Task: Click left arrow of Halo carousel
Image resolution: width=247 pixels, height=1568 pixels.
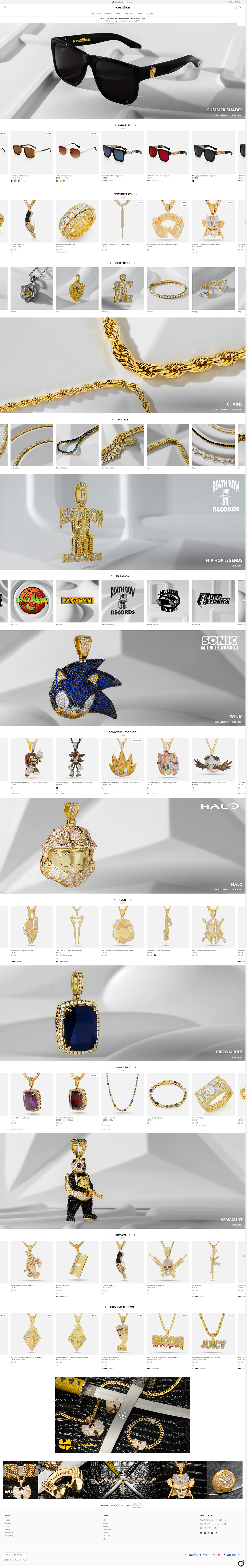Action: coord(115,900)
